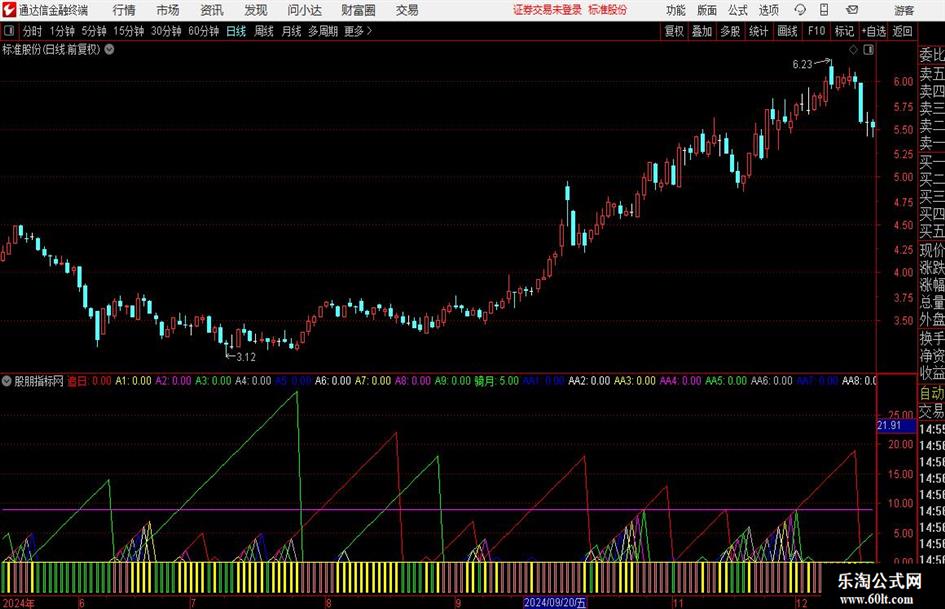Switch to 60分钟 period
The width and height of the screenshot is (945, 609).
click(x=204, y=31)
